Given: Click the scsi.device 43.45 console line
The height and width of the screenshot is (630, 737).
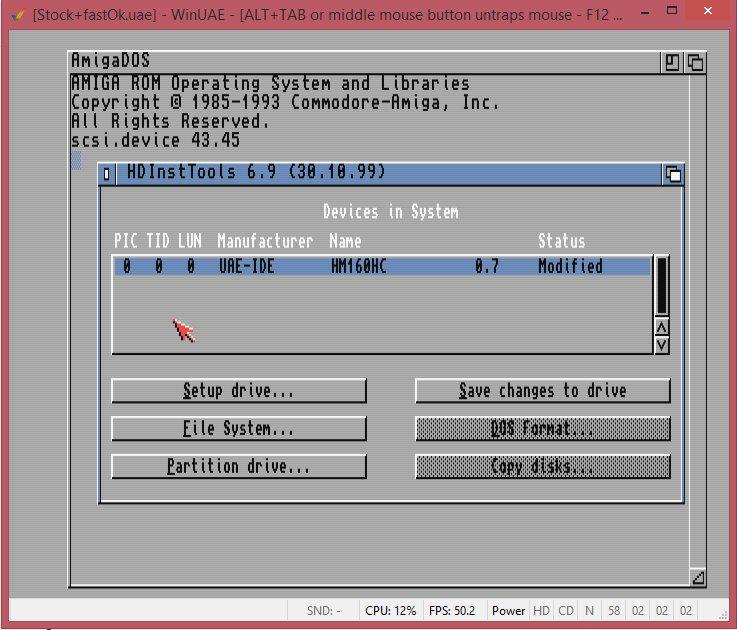Looking at the screenshot, I should point(155,140).
